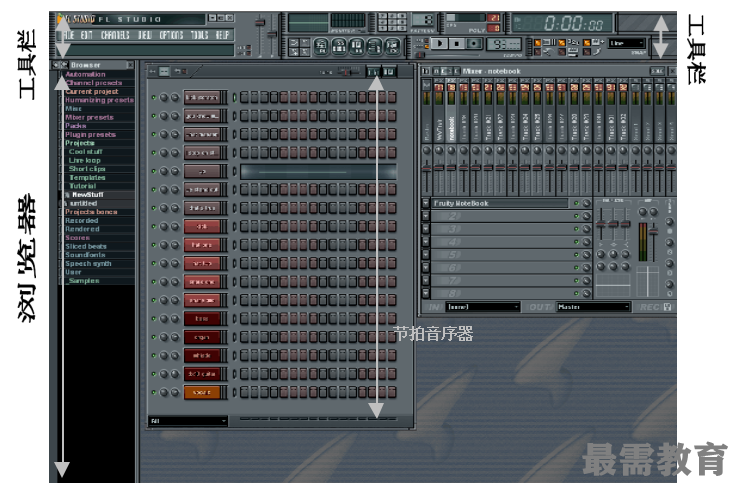Click the tempo display field
Viewport: 734px width, 499px height.
[505, 44]
